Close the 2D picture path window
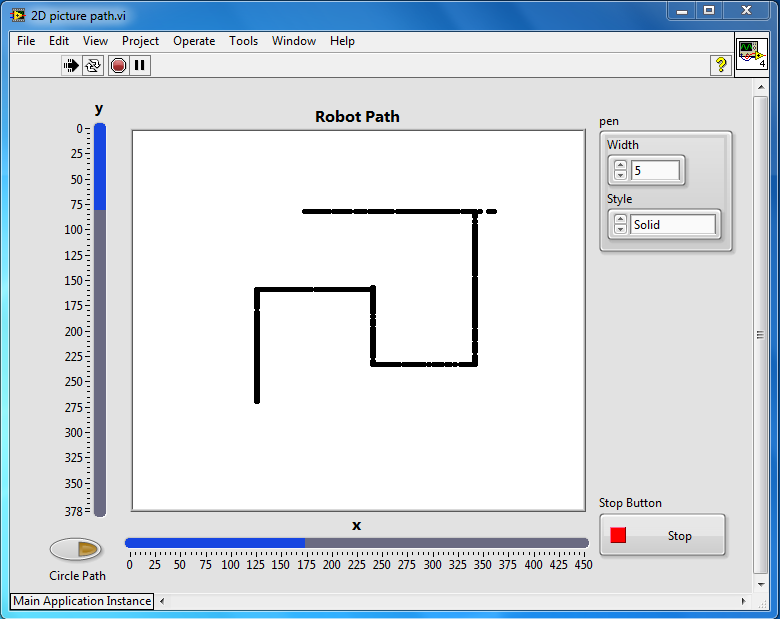This screenshot has height=619, width=780. [746, 11]
